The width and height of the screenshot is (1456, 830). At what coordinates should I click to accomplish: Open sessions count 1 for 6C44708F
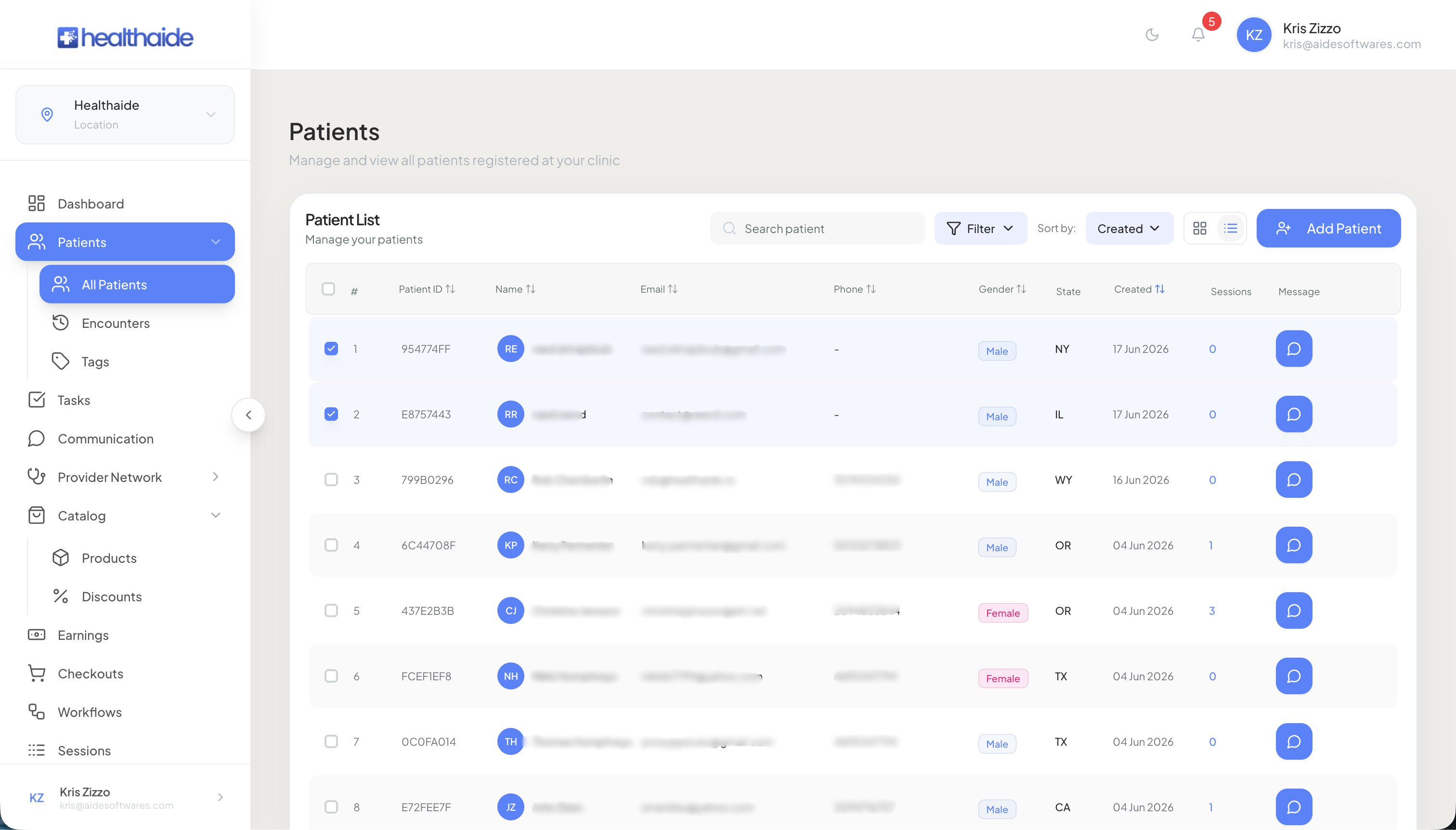tap(1211, 545)
